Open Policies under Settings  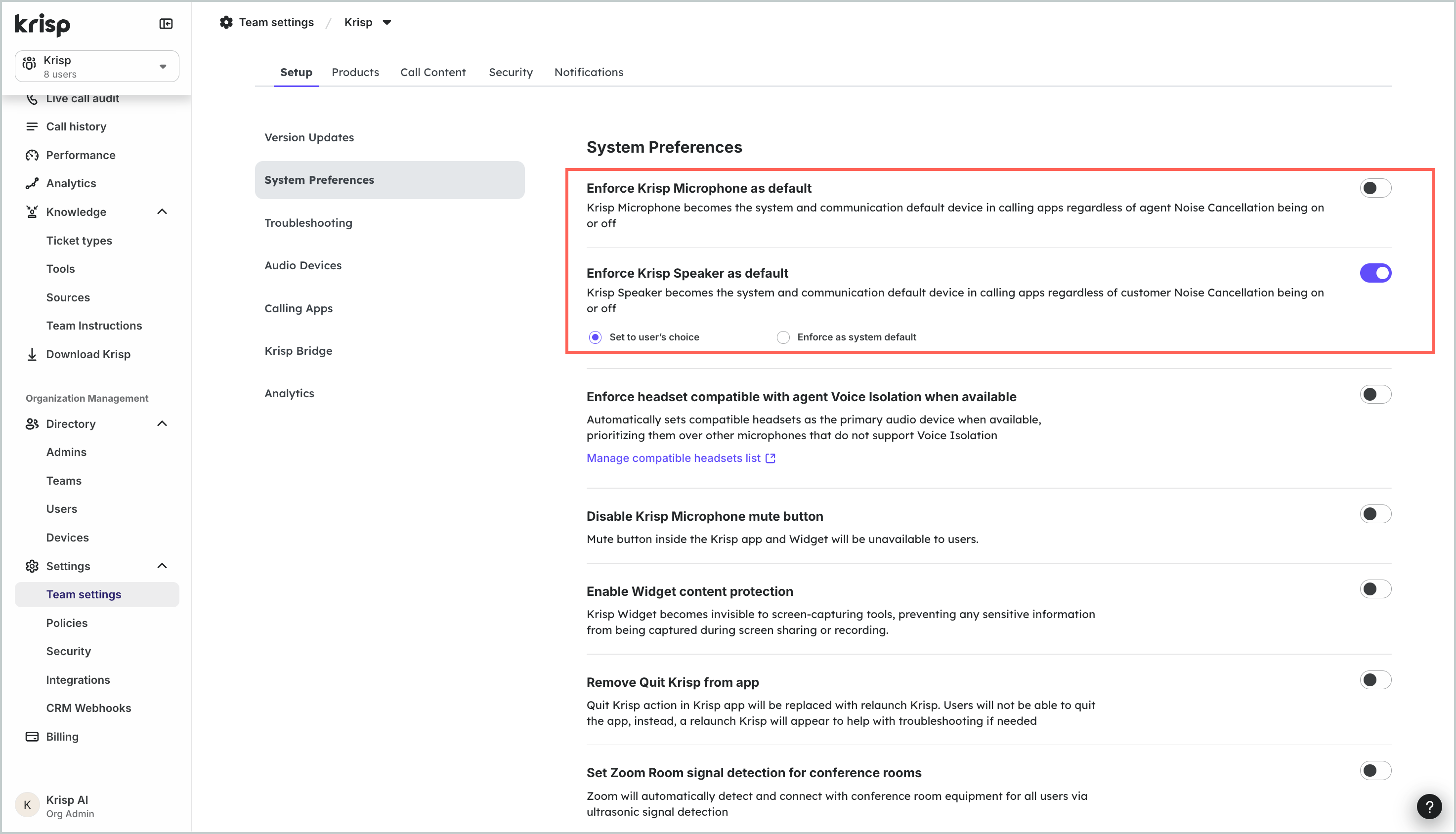click(67, 623)
